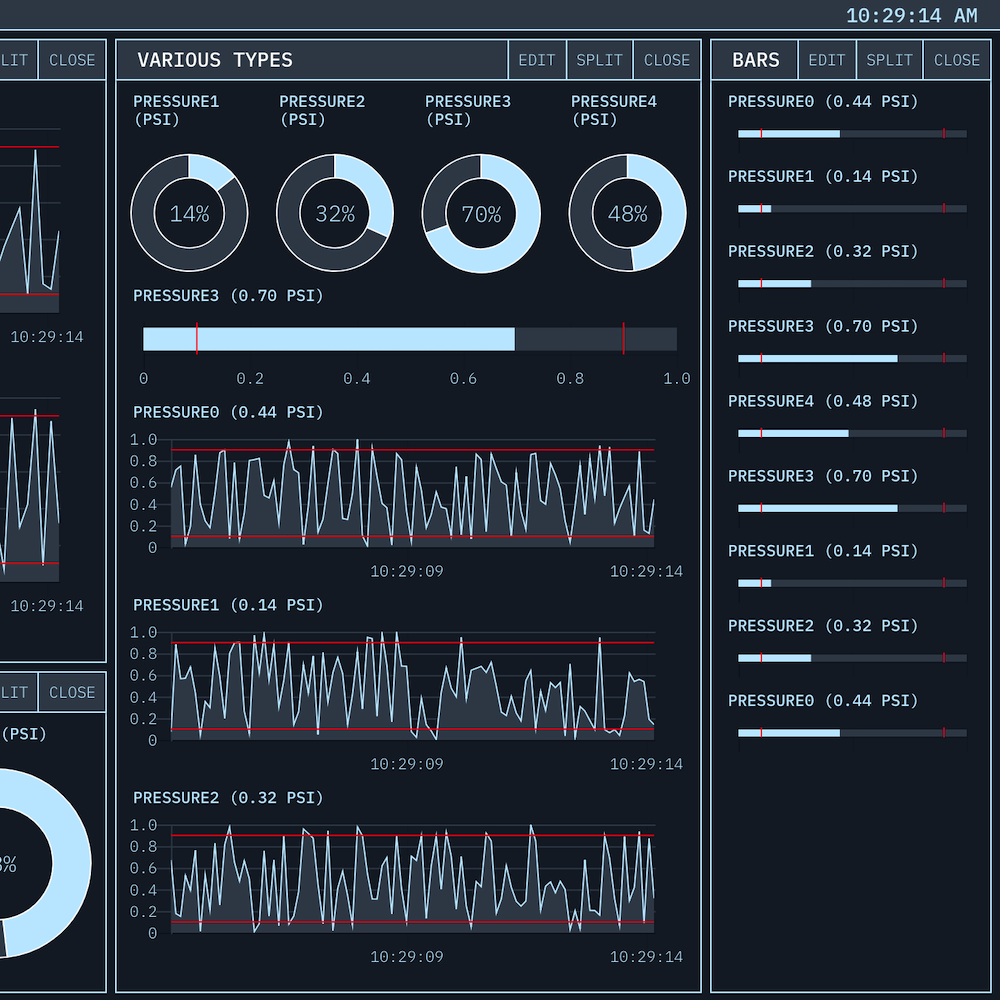Image resolution: width=1000 pixels, height=1000 pixels.
Task: Close the Bars panel
Action: (x=956, y=60)
